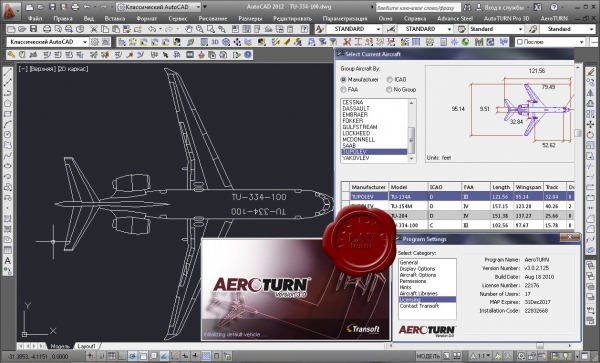
Task: Click the [2D каркас] visual style label
Action: pos(73,69)
